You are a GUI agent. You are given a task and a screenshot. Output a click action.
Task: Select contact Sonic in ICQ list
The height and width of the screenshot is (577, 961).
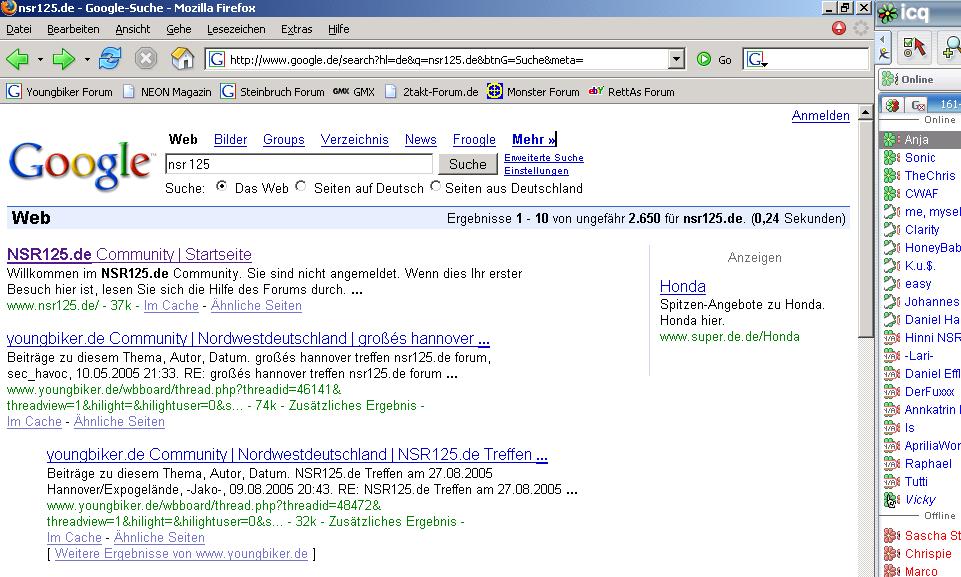coord(920,158)
